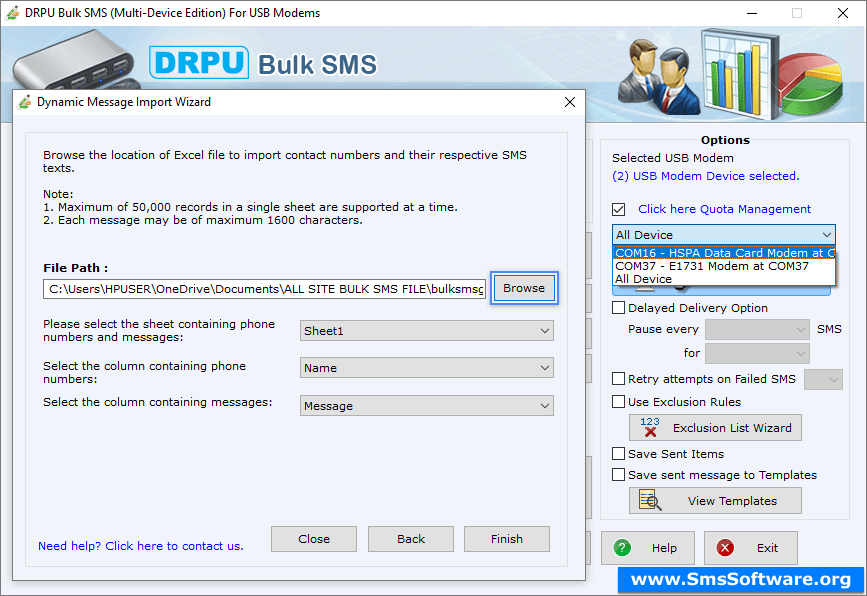Viewport: 867px width, 596px height.
Task: Open Click here Quota Management link
Action: coord(724,209)
